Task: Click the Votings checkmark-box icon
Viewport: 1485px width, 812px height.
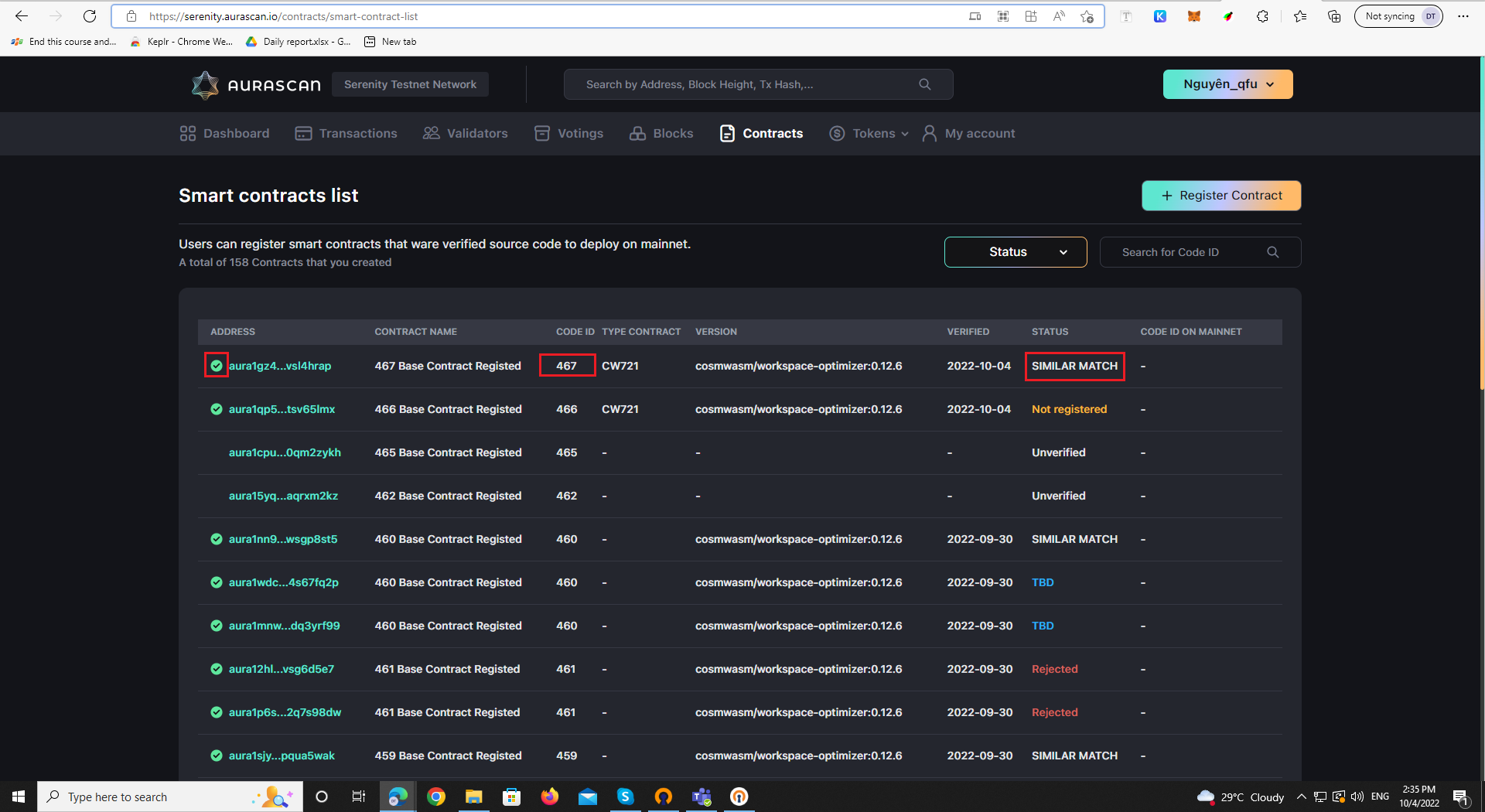Action: 541,133
